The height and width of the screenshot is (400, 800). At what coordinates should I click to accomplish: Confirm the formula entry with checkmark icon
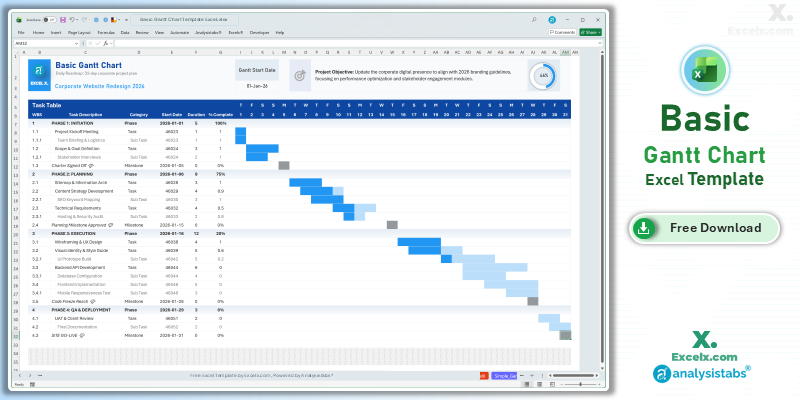(97, 43)
